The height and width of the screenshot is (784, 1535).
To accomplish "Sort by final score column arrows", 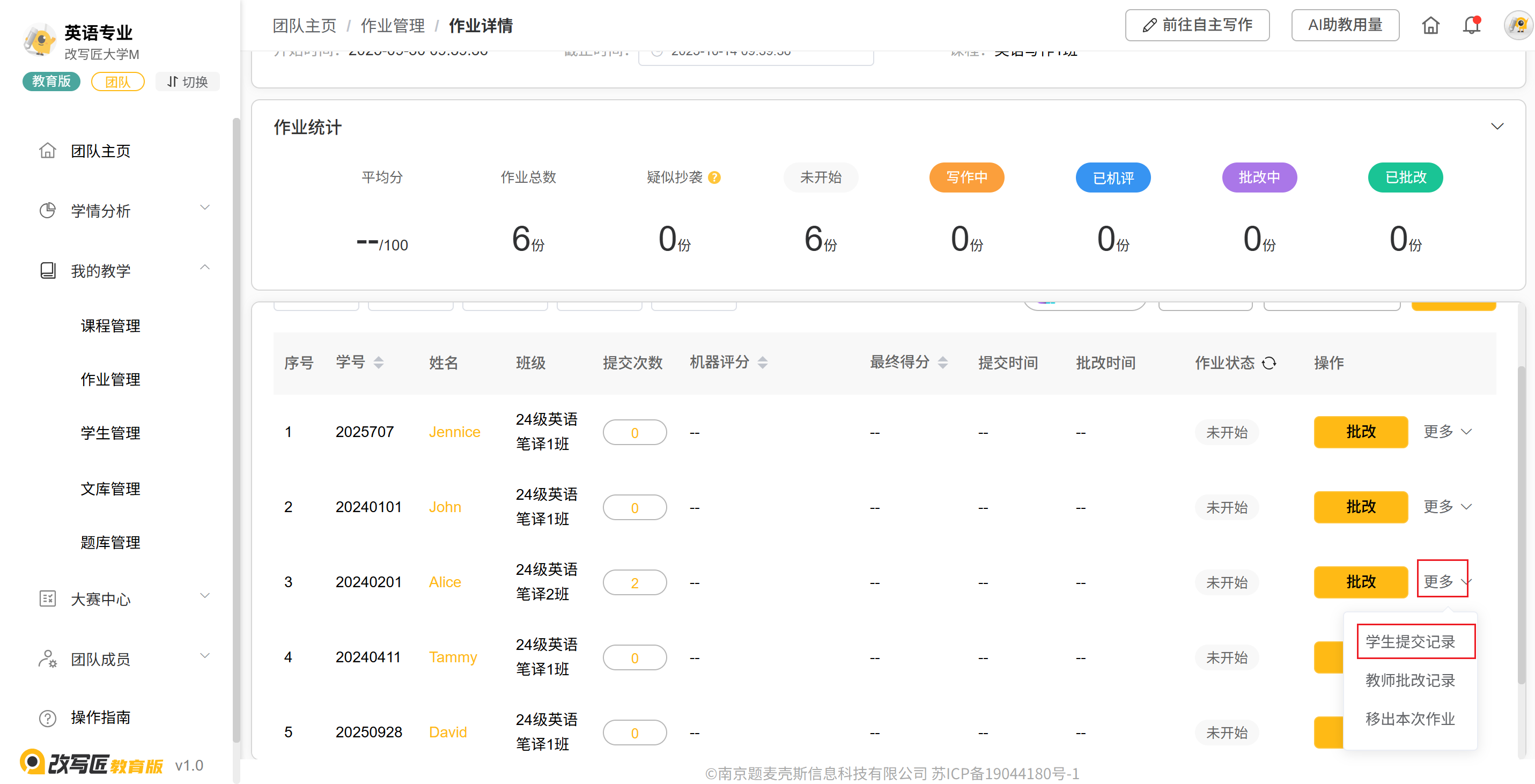I will pyautogui.click(x=943, y=362).
